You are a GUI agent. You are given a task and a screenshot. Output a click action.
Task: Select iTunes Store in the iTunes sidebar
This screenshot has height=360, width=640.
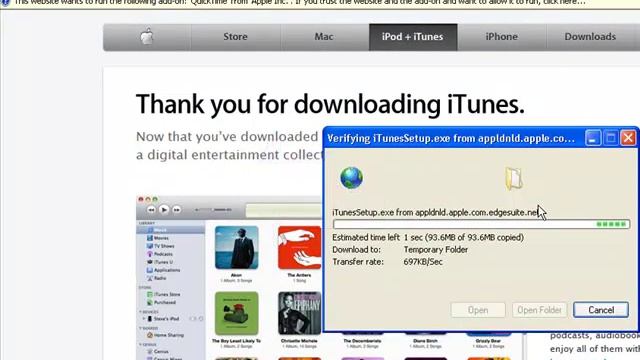(x=163, y=294)
